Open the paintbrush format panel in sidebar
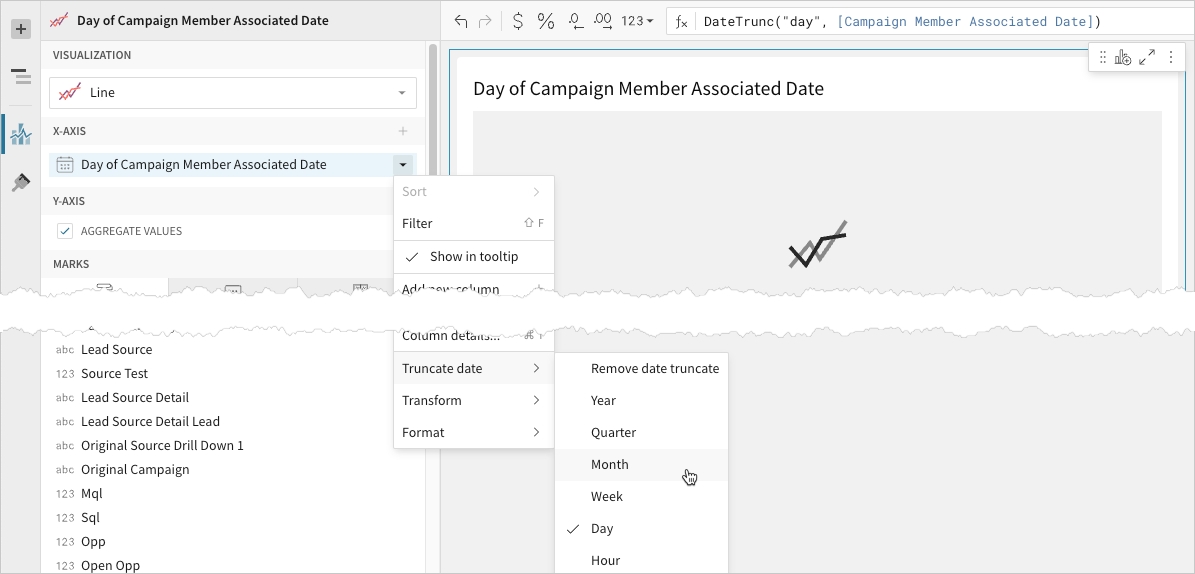 [x=20, y=182]
